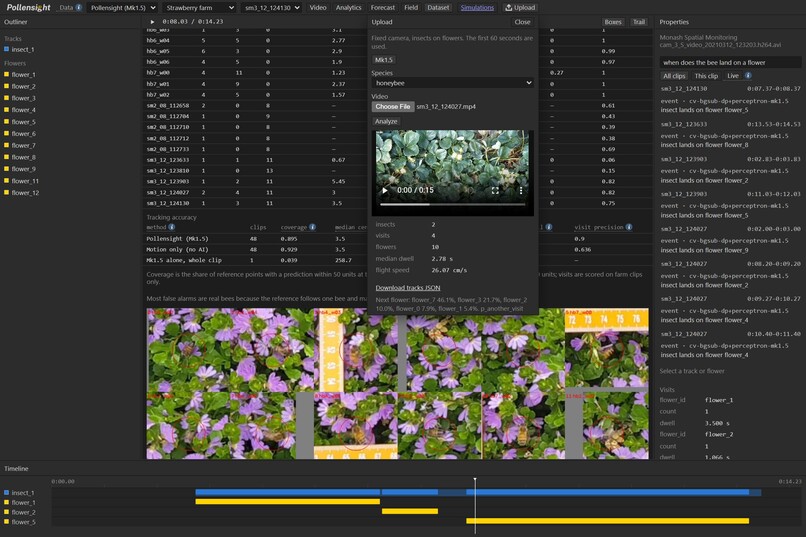
Task: Click the preview video progress bar
Action: [x=452, y=205]
